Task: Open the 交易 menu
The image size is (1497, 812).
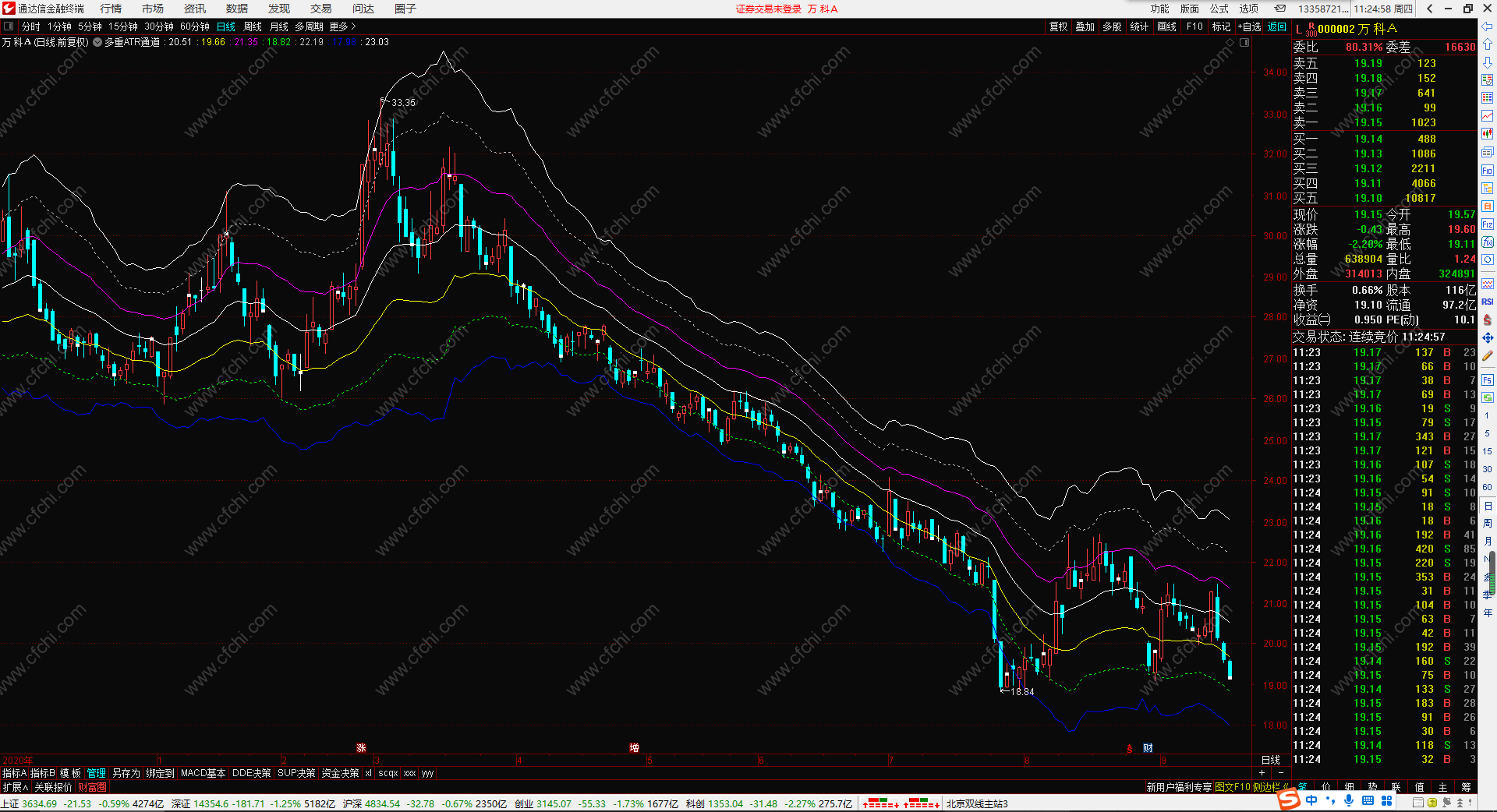Action: click(x=321, y=9)
